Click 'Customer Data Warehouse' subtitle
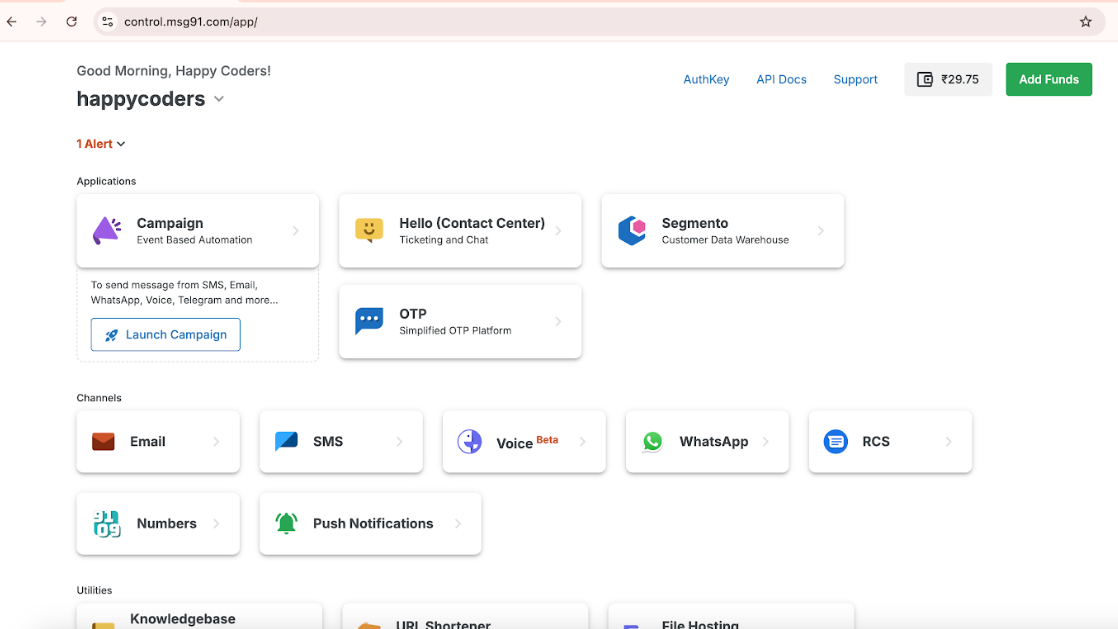 (725, 240)
